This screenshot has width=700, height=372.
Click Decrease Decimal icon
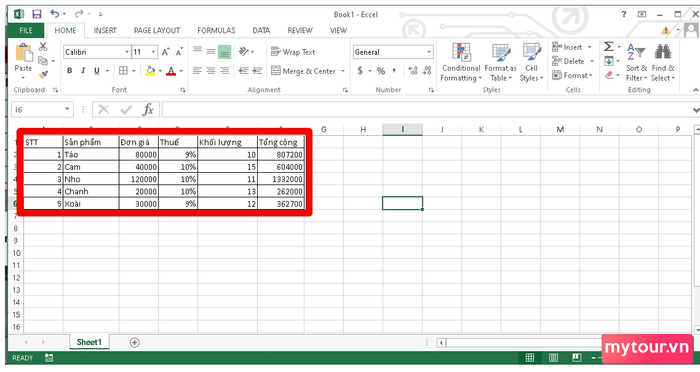[x=427, y=71]
